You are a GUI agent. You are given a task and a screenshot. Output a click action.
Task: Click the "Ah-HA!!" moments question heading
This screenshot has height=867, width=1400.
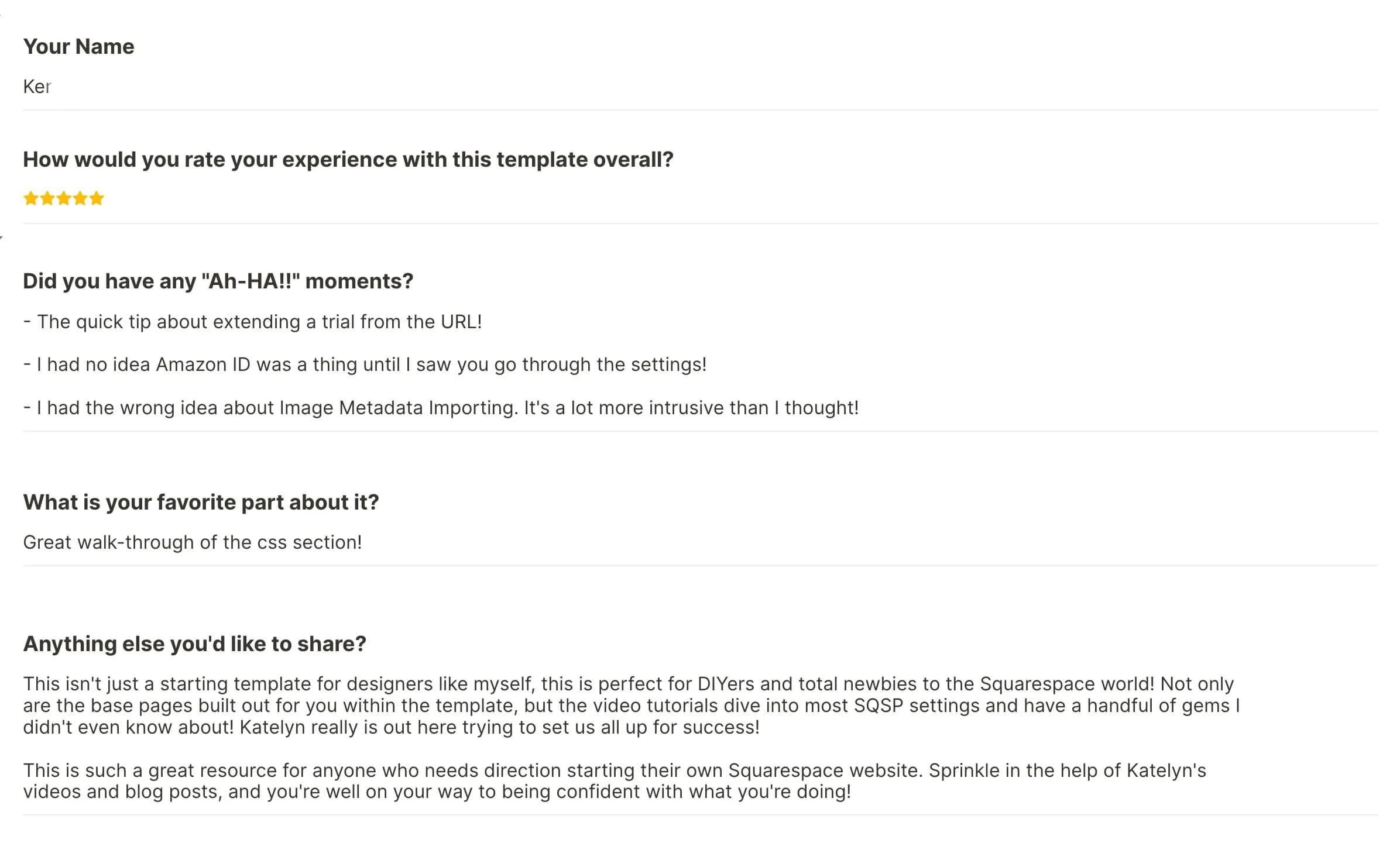(218, 281)
